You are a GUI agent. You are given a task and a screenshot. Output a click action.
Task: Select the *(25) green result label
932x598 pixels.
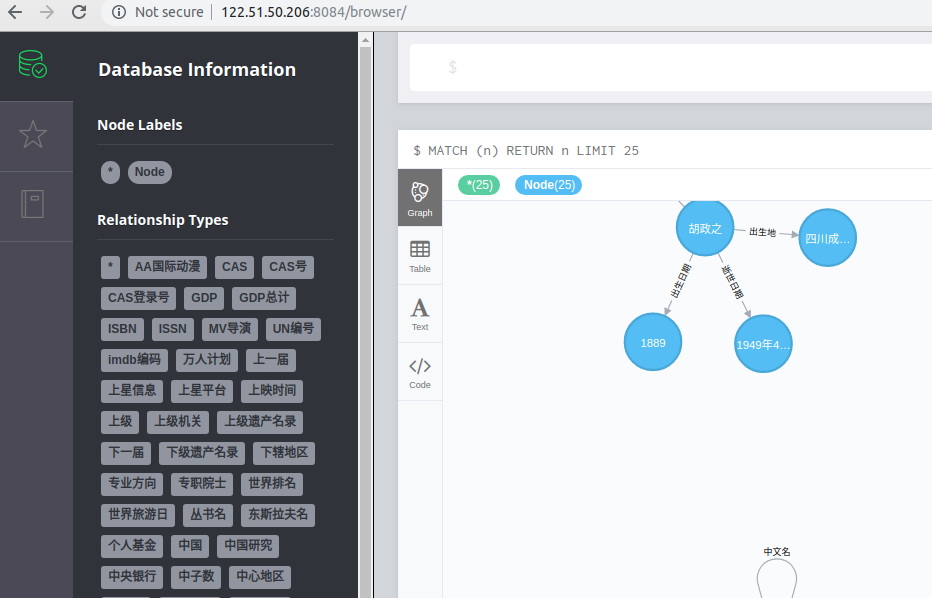tap(479, 185)
